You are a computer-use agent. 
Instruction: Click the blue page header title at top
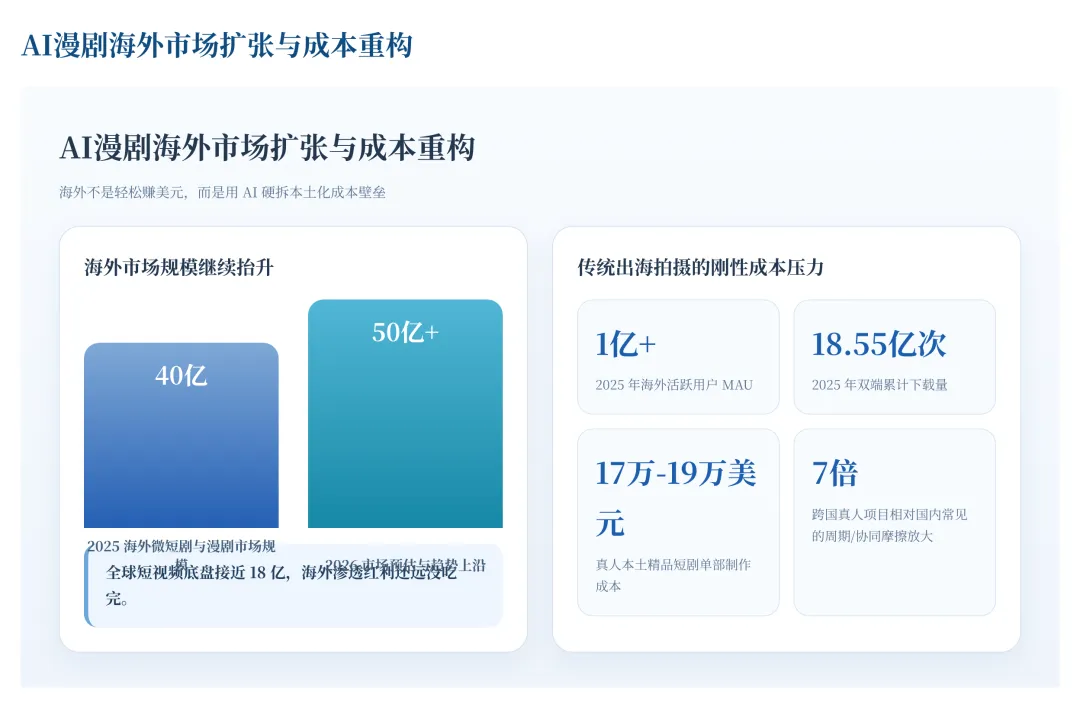tap(217, 45)
